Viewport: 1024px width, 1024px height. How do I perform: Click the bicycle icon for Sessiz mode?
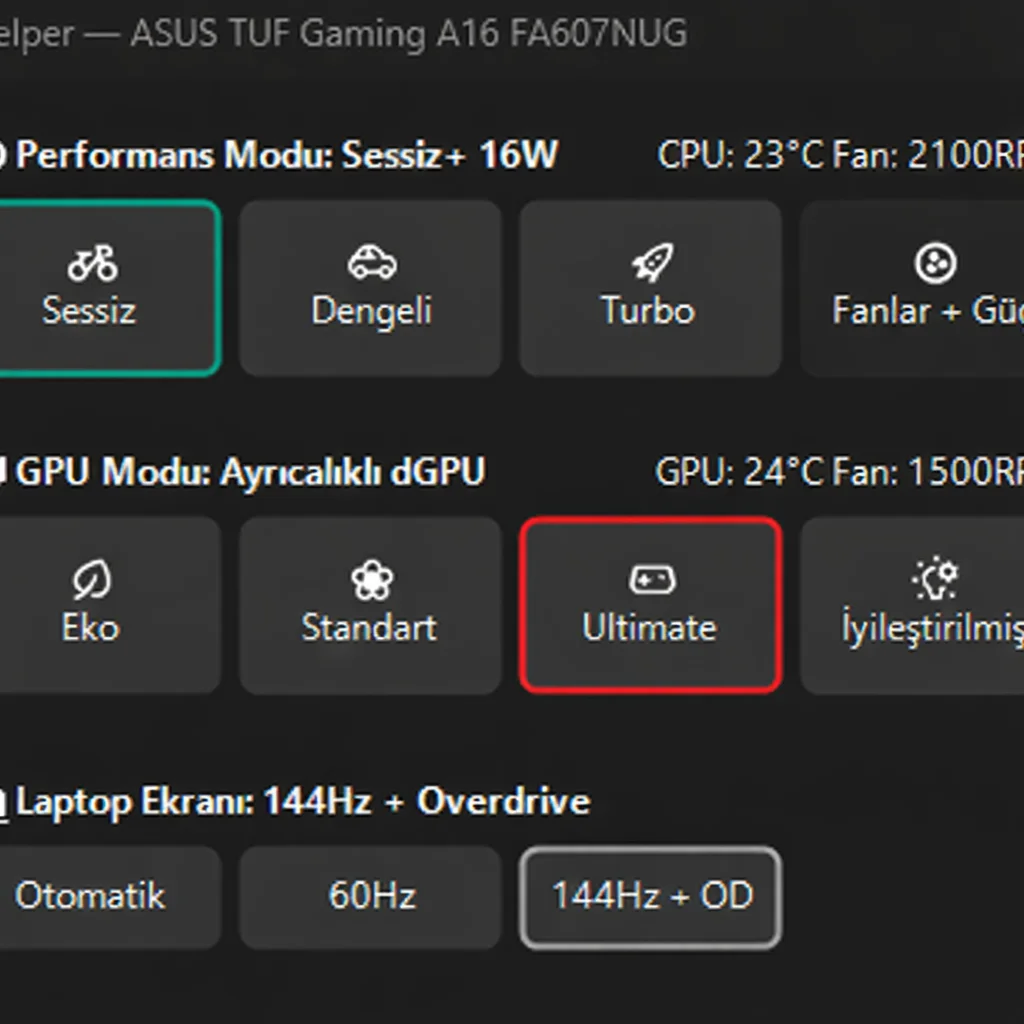click(92, 264)
